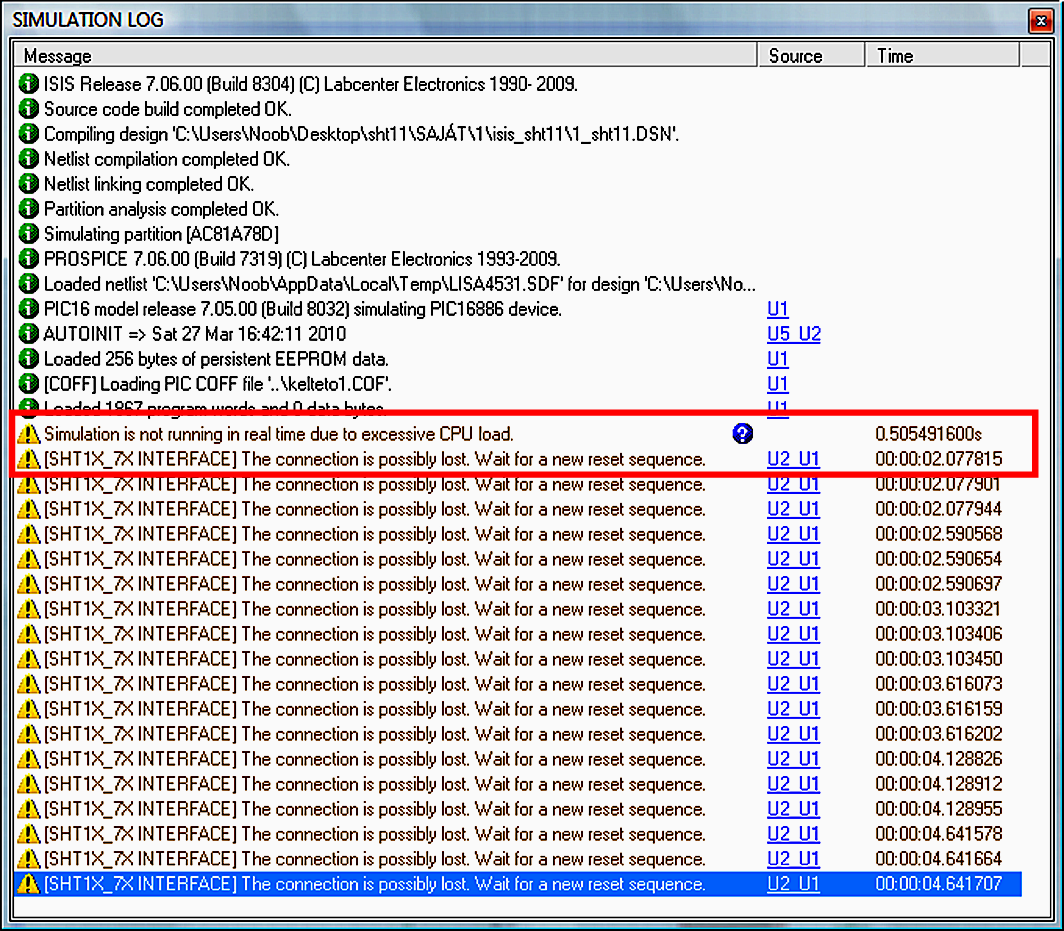Open U2 U1 link on 00:00:02.077815 row
This screenshot has width=1064, height=931.
tap(793, 459)
